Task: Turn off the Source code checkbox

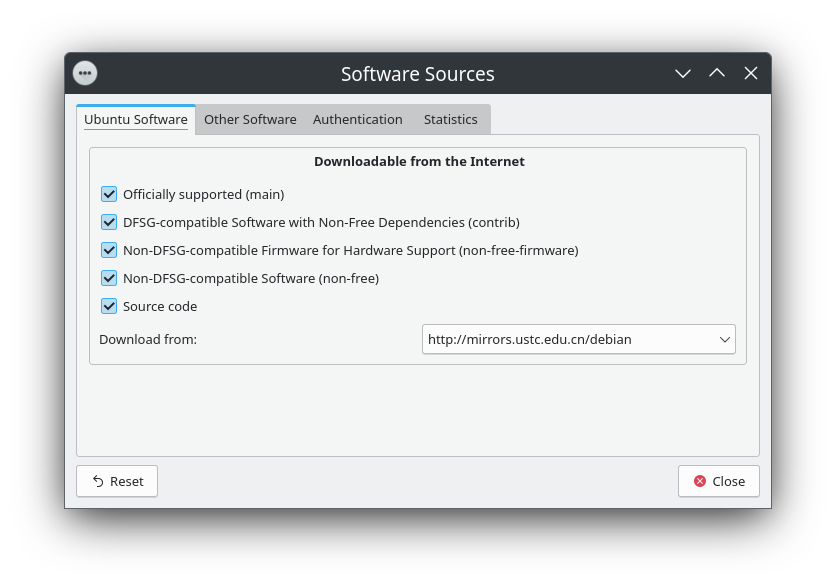Action: click(x=109, y=306)
